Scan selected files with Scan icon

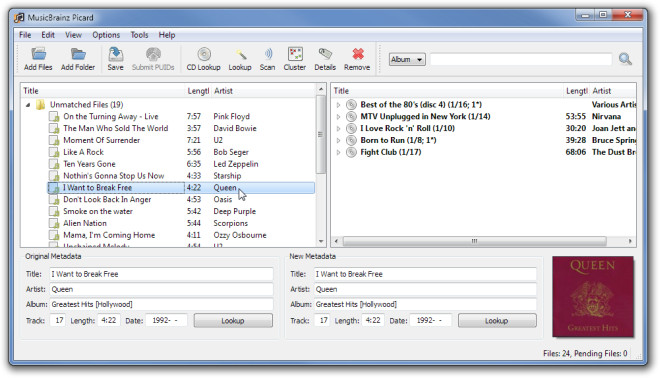tap(268, 54)
